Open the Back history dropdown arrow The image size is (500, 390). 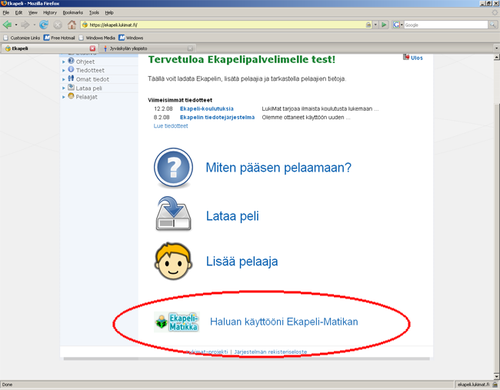tap(16, 25)
